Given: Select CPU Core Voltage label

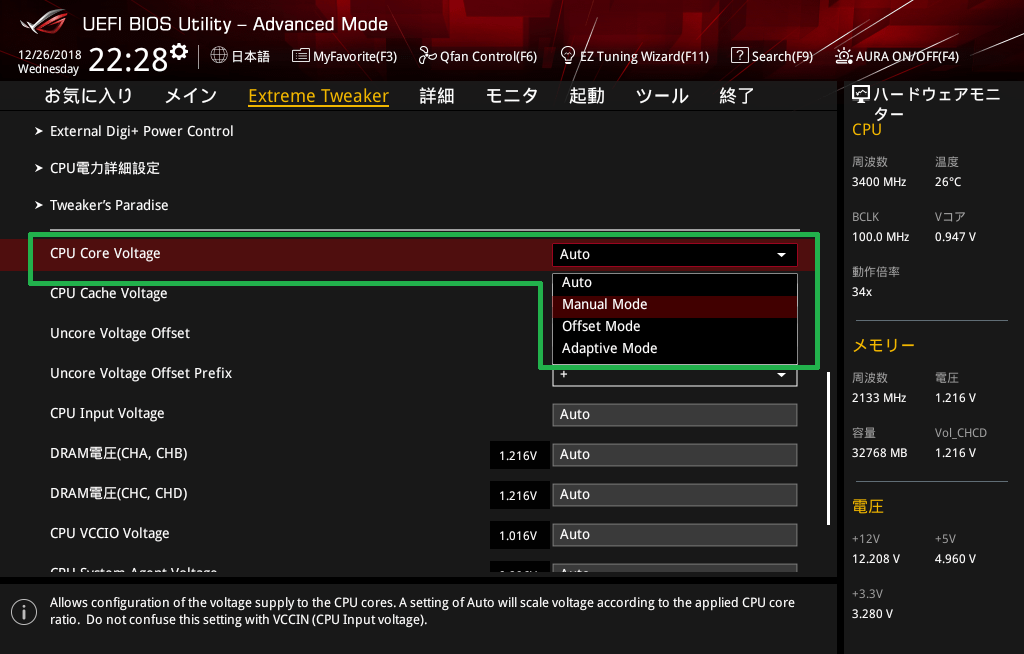Looking at the screenshot, I should [x=105, y=253].
